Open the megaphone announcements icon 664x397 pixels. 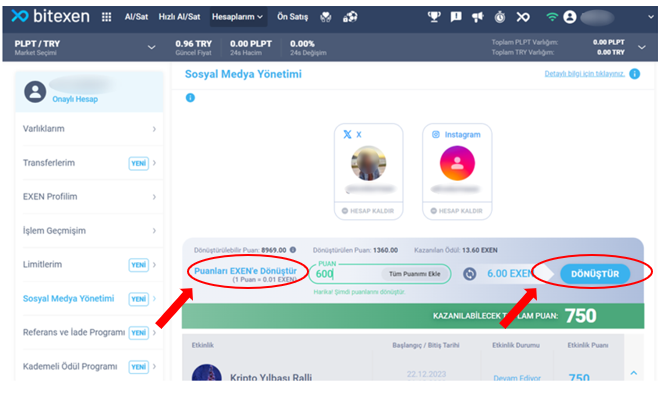[x=477, y=17]
